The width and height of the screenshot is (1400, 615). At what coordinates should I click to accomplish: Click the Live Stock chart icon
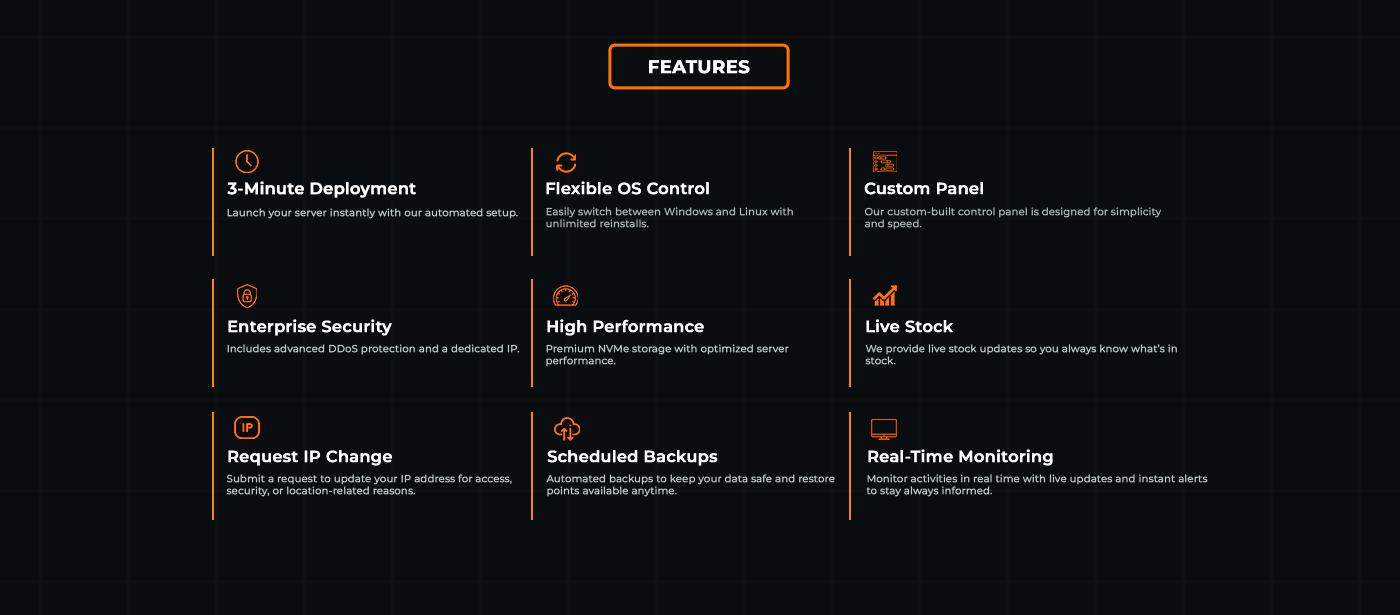(x=884, y=296)
